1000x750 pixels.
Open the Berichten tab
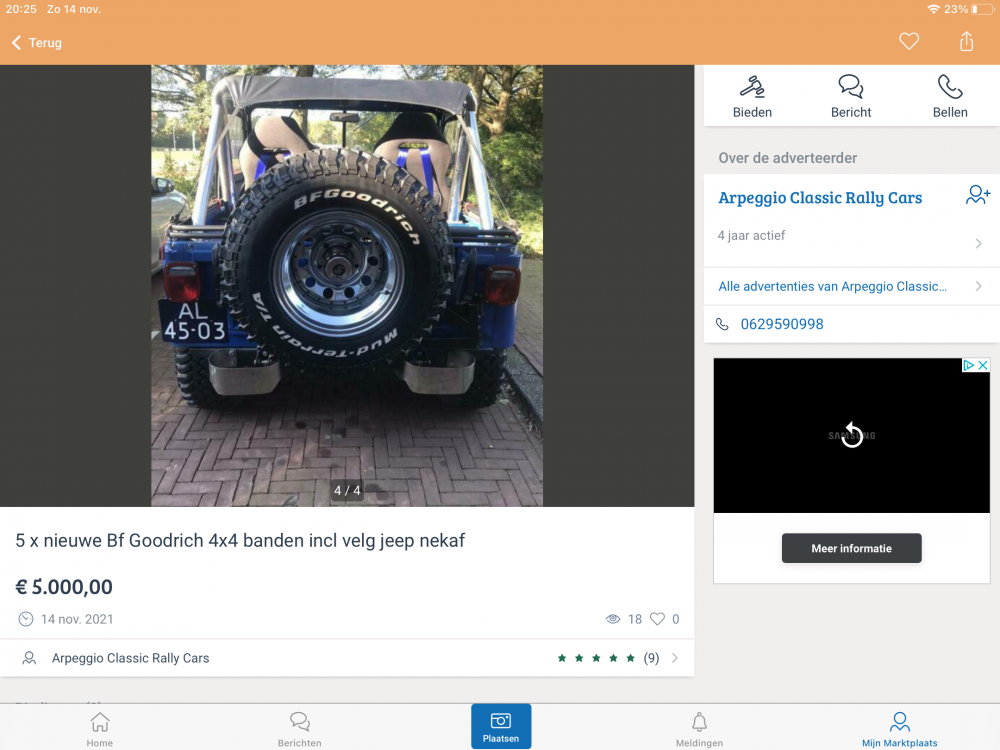(x=299, y=728)
